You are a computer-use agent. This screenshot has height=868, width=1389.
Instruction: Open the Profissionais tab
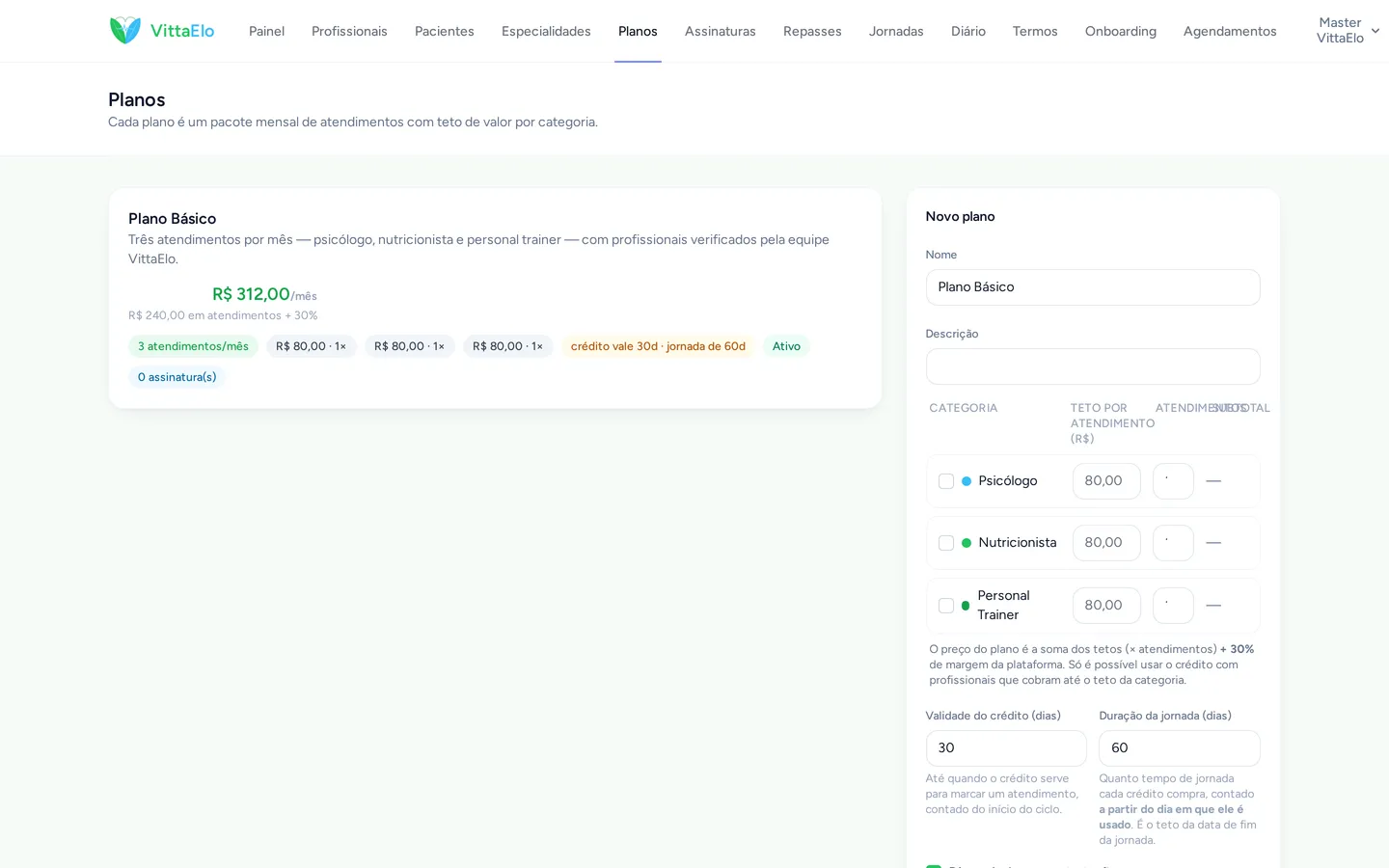pyautogui.click(x=349, y=31)
